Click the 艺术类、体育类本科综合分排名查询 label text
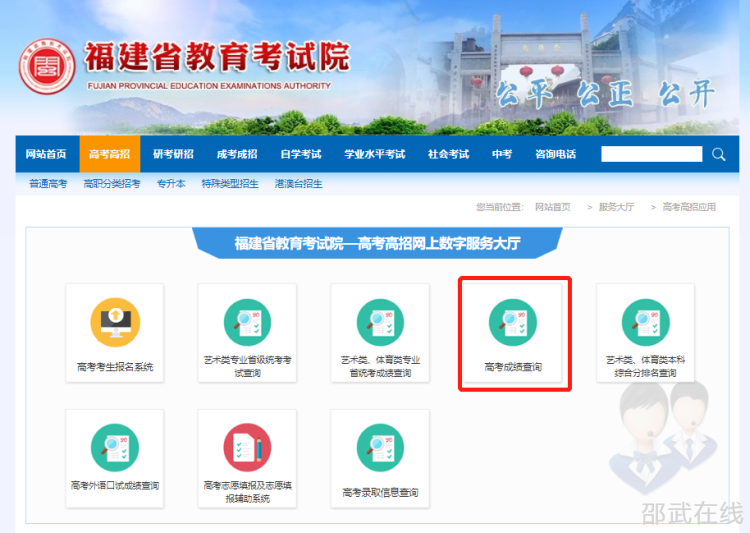750x533 pixels. 645,366
